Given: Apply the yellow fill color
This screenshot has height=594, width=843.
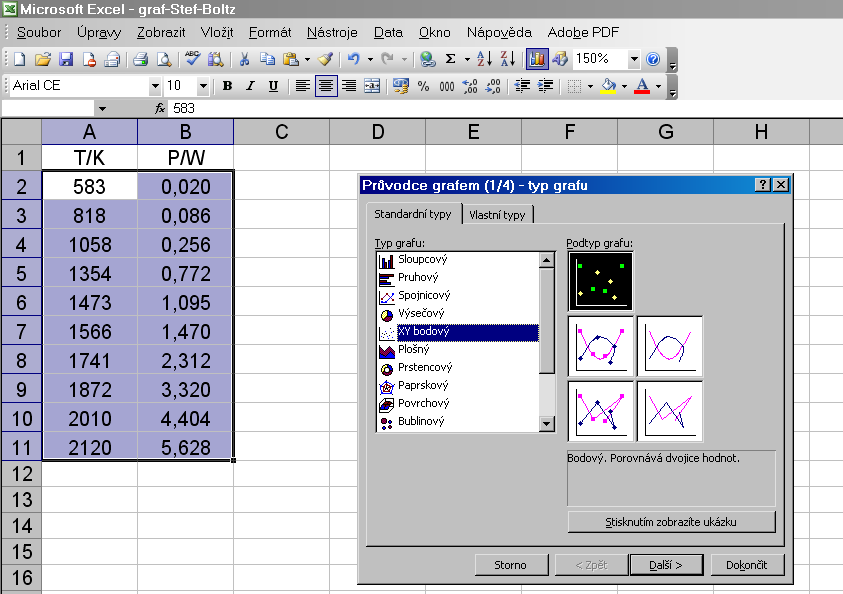Looking at the screenshot, I should pos(608,86).
